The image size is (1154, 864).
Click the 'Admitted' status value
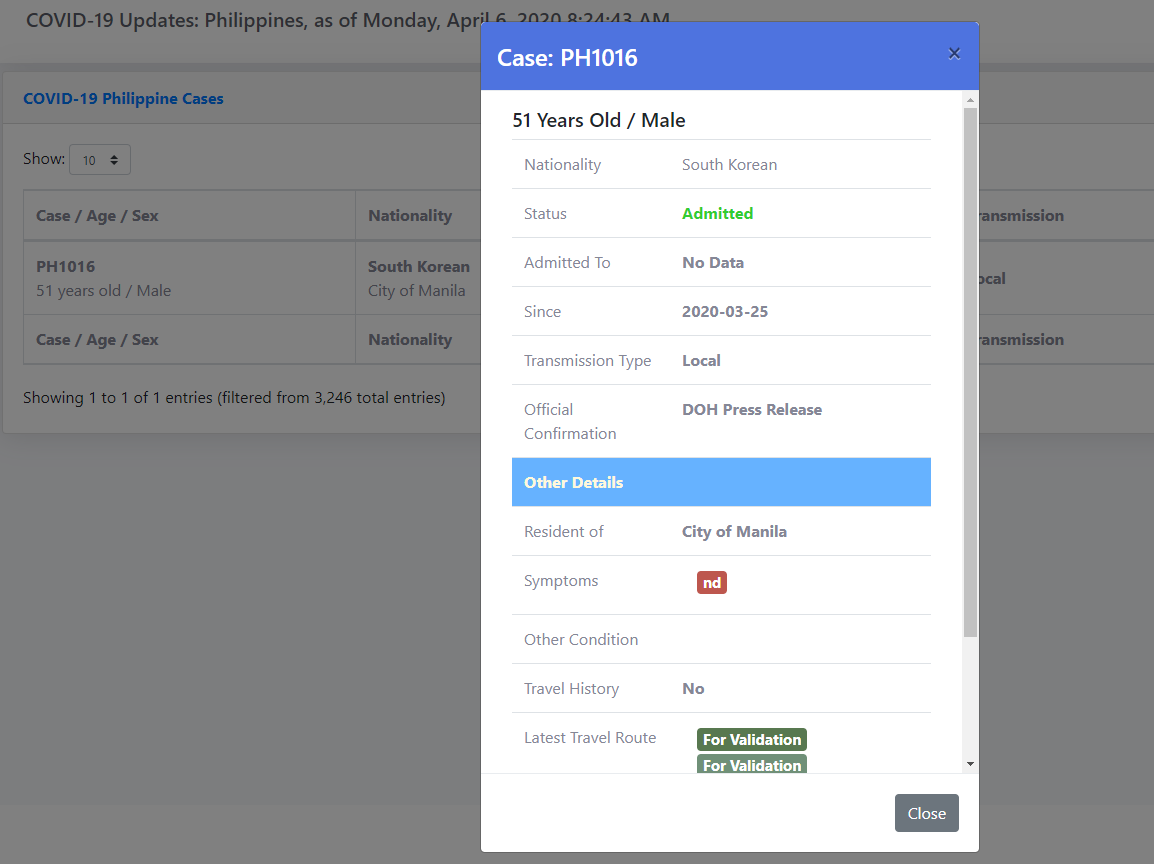coord(717,213)
